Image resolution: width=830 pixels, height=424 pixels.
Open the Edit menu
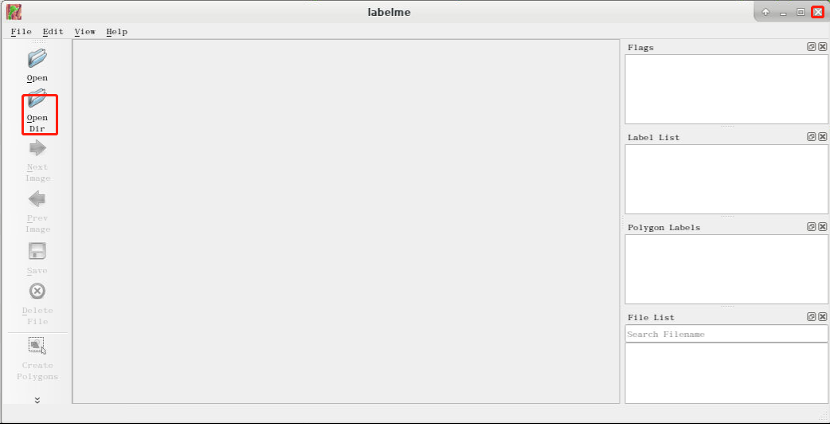(x=53, y=31)
